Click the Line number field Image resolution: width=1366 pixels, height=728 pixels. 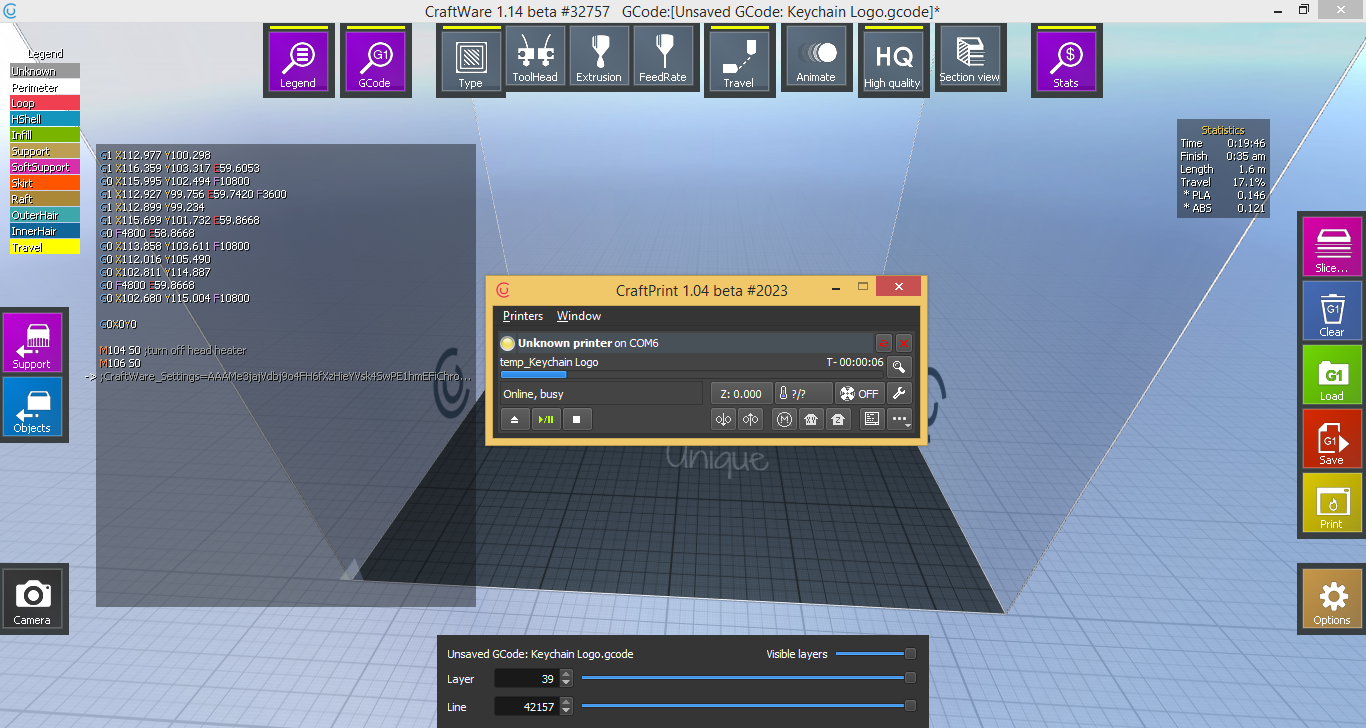coord(526,707)
